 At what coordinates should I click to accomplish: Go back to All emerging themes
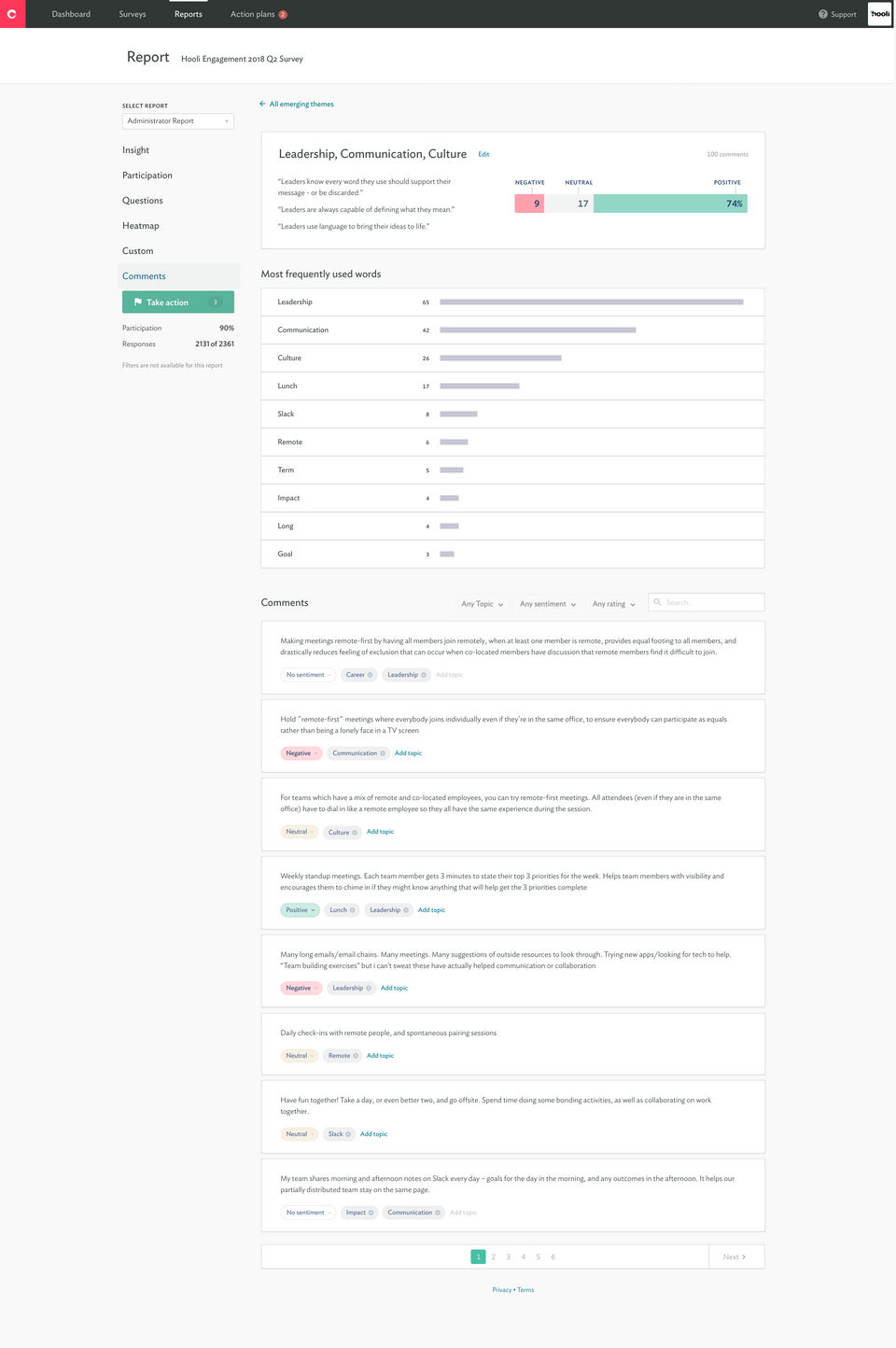[301, 104]
